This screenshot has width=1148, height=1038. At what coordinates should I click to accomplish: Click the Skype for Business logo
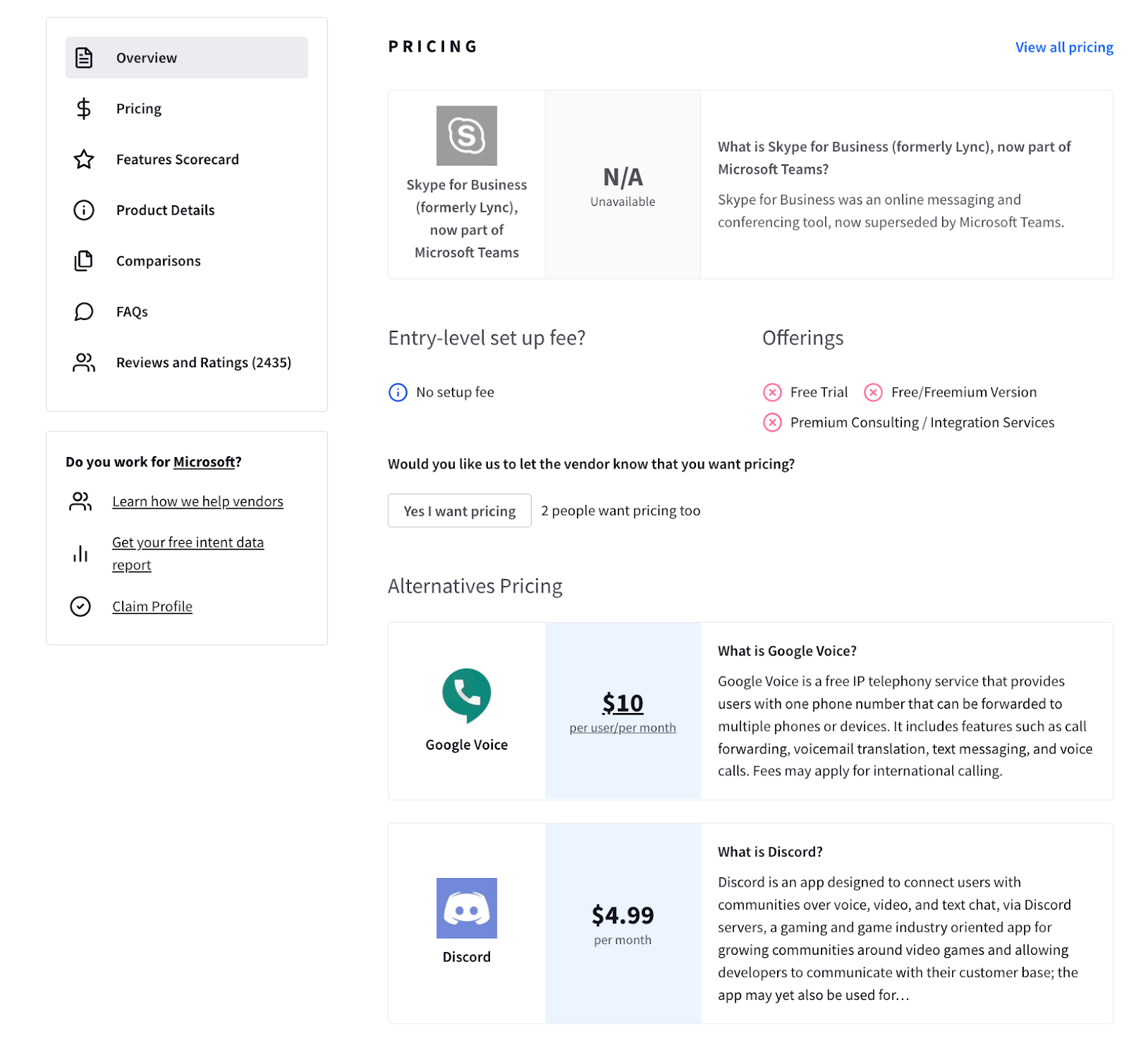click(x=466, y=136)
